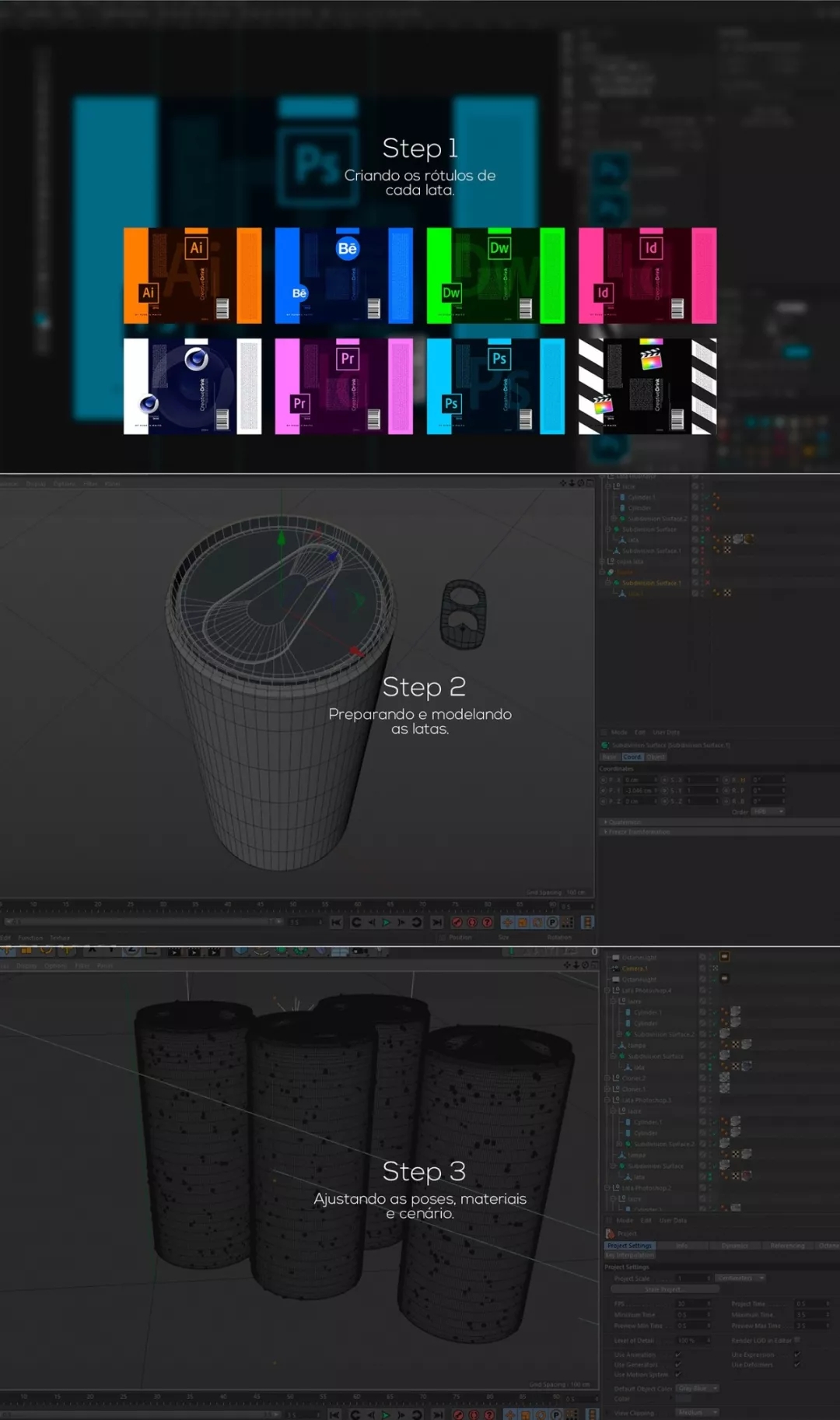Click keyframe selection question-mark icon, Step 2
Screen dimensions: 840x1420
(487, 922)
